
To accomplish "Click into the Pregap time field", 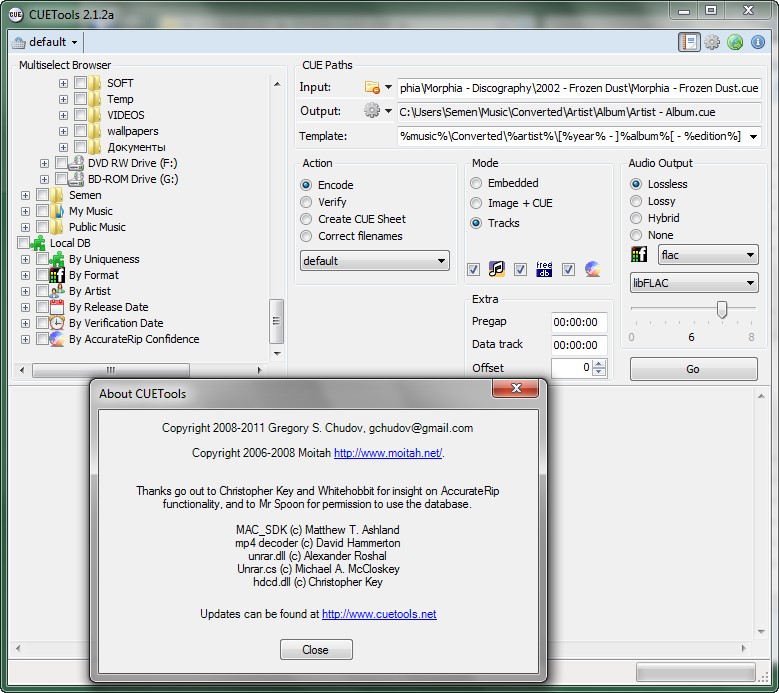I will pyautogui.click(x=578, y=322).
